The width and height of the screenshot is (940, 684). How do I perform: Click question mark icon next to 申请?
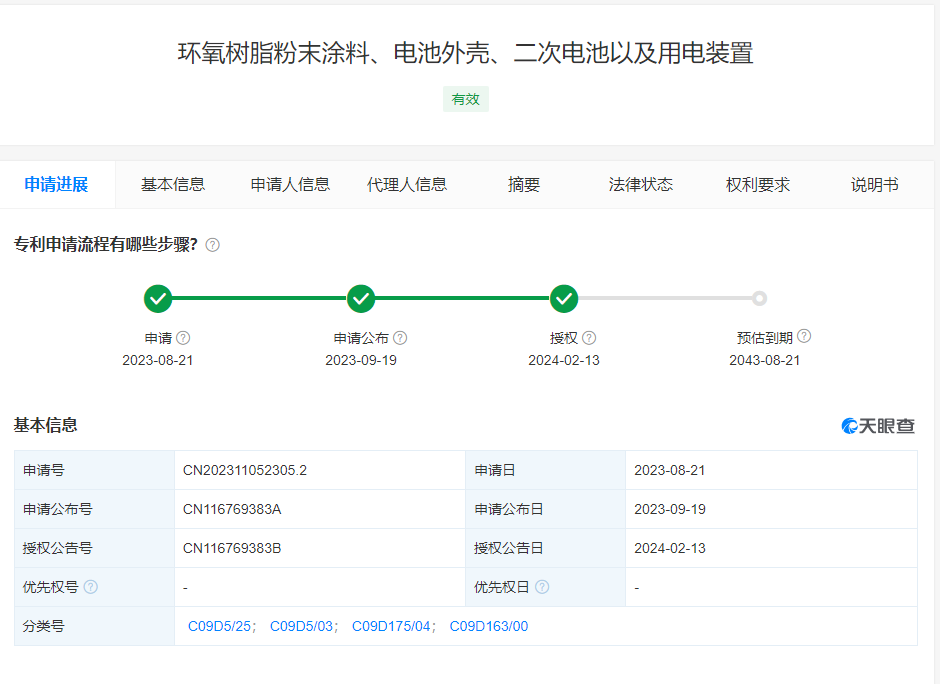click(x=183, y=338)
